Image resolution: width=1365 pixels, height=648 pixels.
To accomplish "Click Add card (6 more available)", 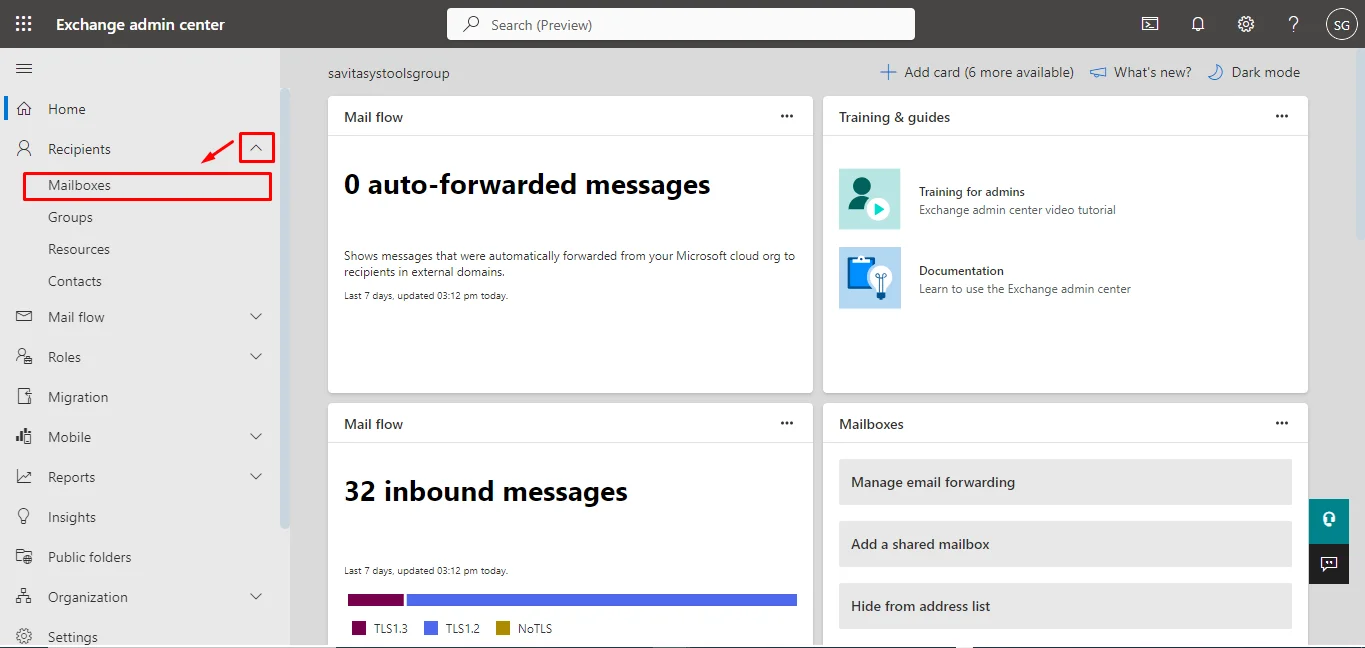I will tap(977, 72).
